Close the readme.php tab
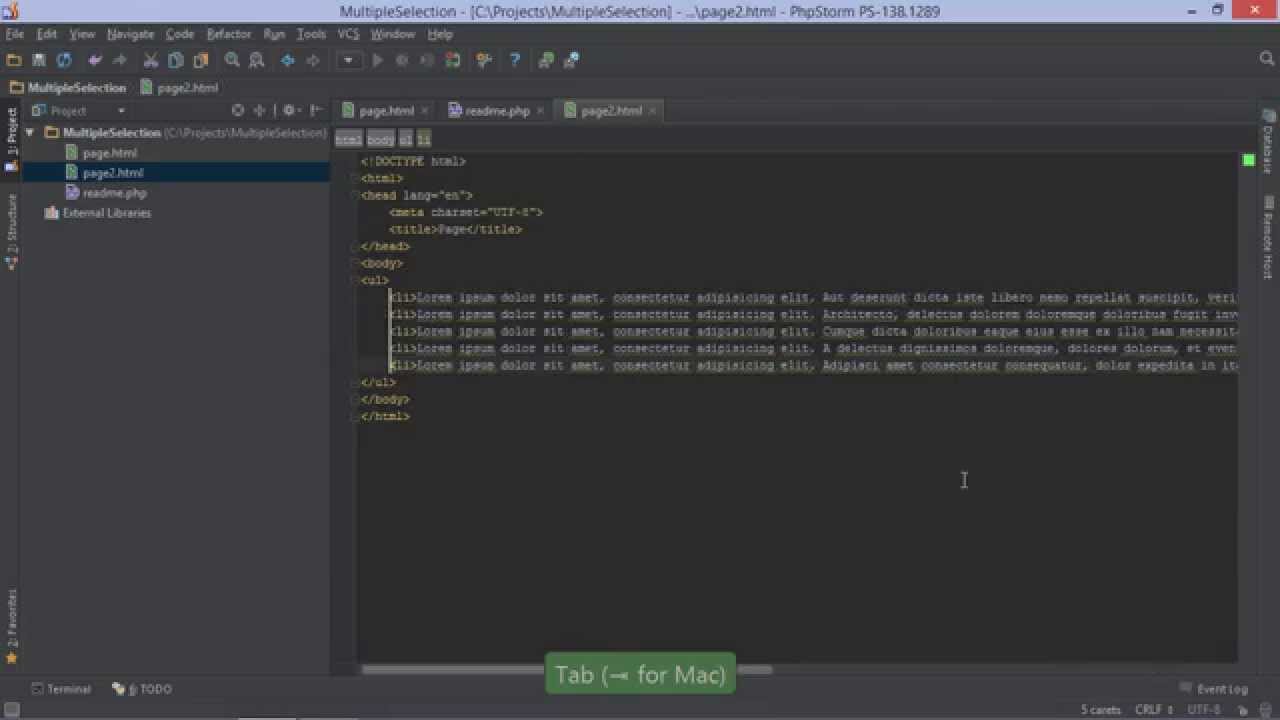The height and width of the screenshot is (720, 1280). 541,111
